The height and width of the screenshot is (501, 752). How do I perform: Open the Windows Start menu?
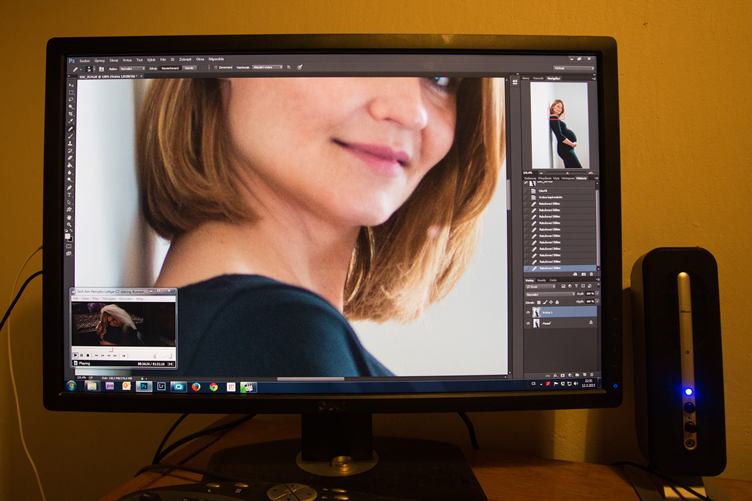tap(71, 386)
